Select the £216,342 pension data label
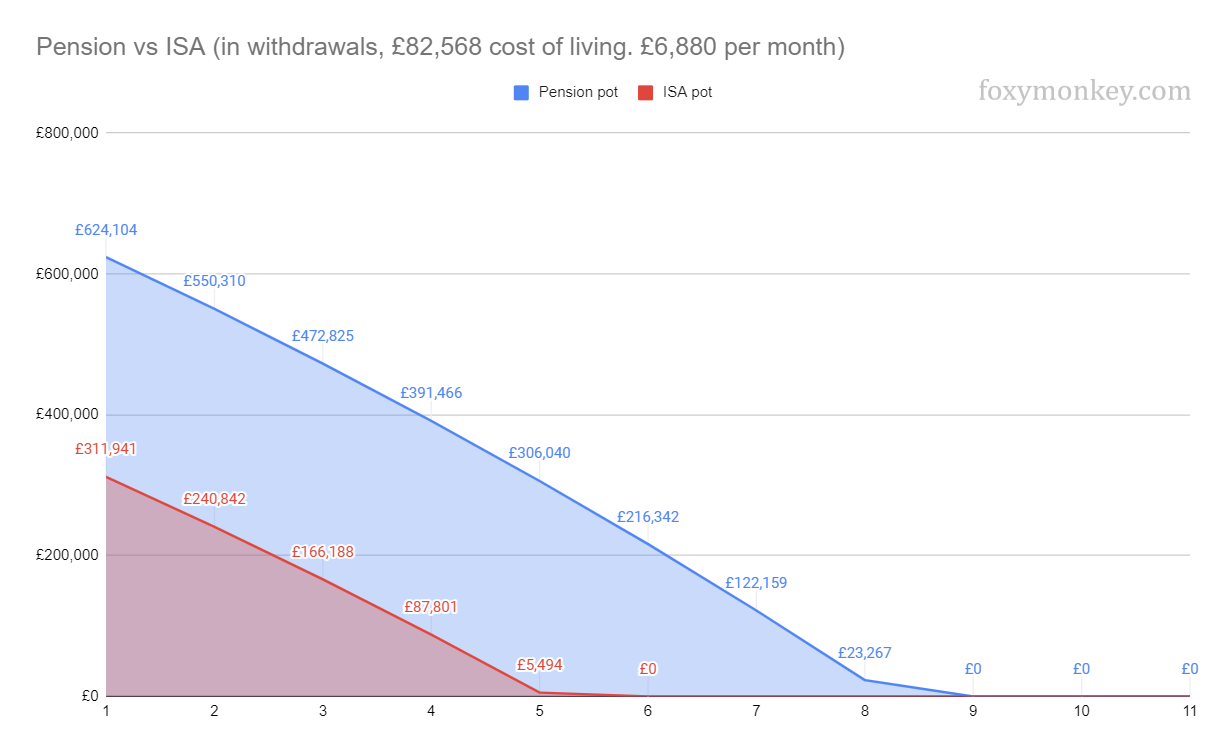The width and height of the screenshot is (1226, 751). point(647,517)
